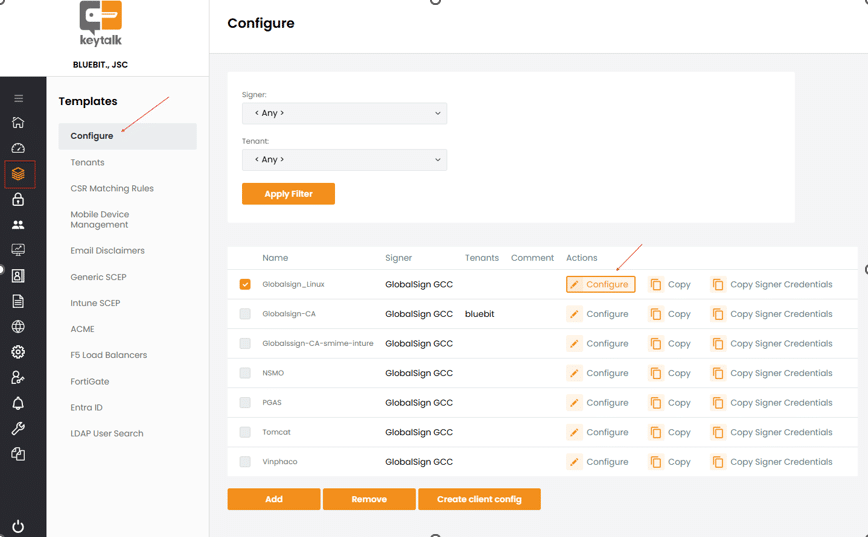Screen dimensions: 868x537
Task: Go to CSR Matching Rules section
Action: [x=112, y=188]
